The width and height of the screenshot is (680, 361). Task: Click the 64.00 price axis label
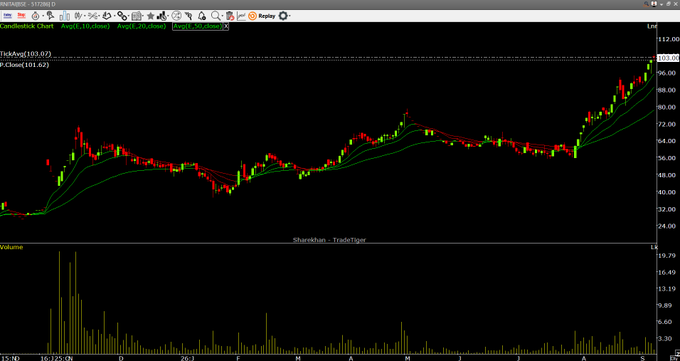[x=668, y=141]
